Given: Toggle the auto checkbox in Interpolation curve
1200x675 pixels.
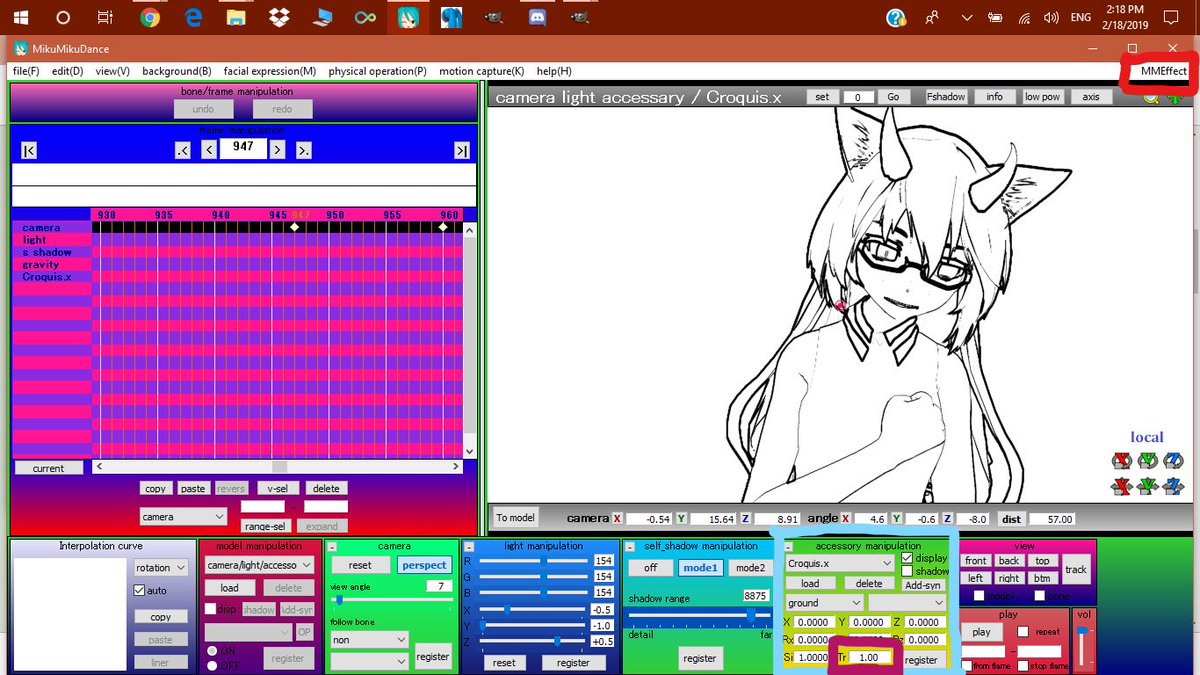Looking at the screenshot, I should (x=140, y=591).
